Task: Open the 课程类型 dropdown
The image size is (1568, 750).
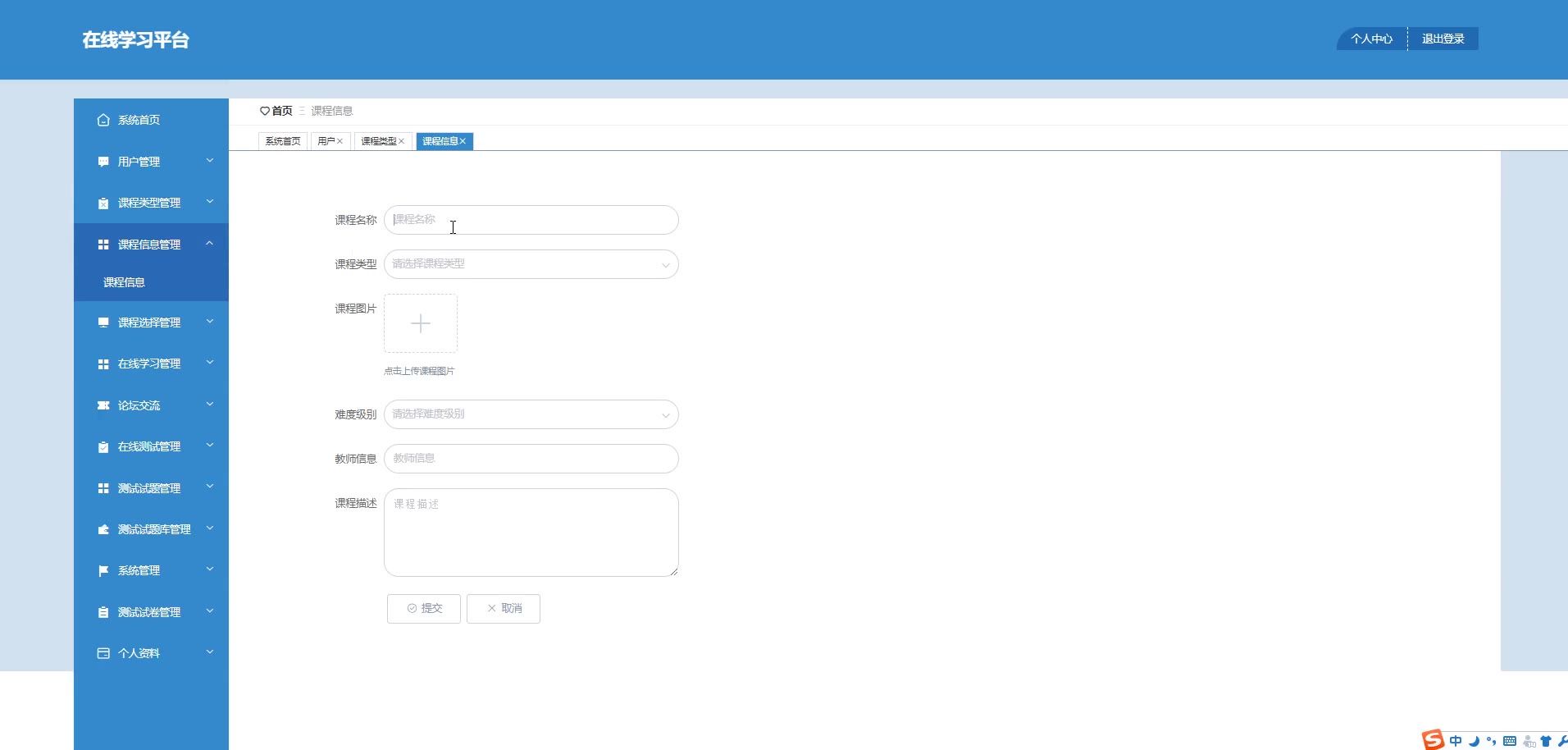Action: (531, 264)
